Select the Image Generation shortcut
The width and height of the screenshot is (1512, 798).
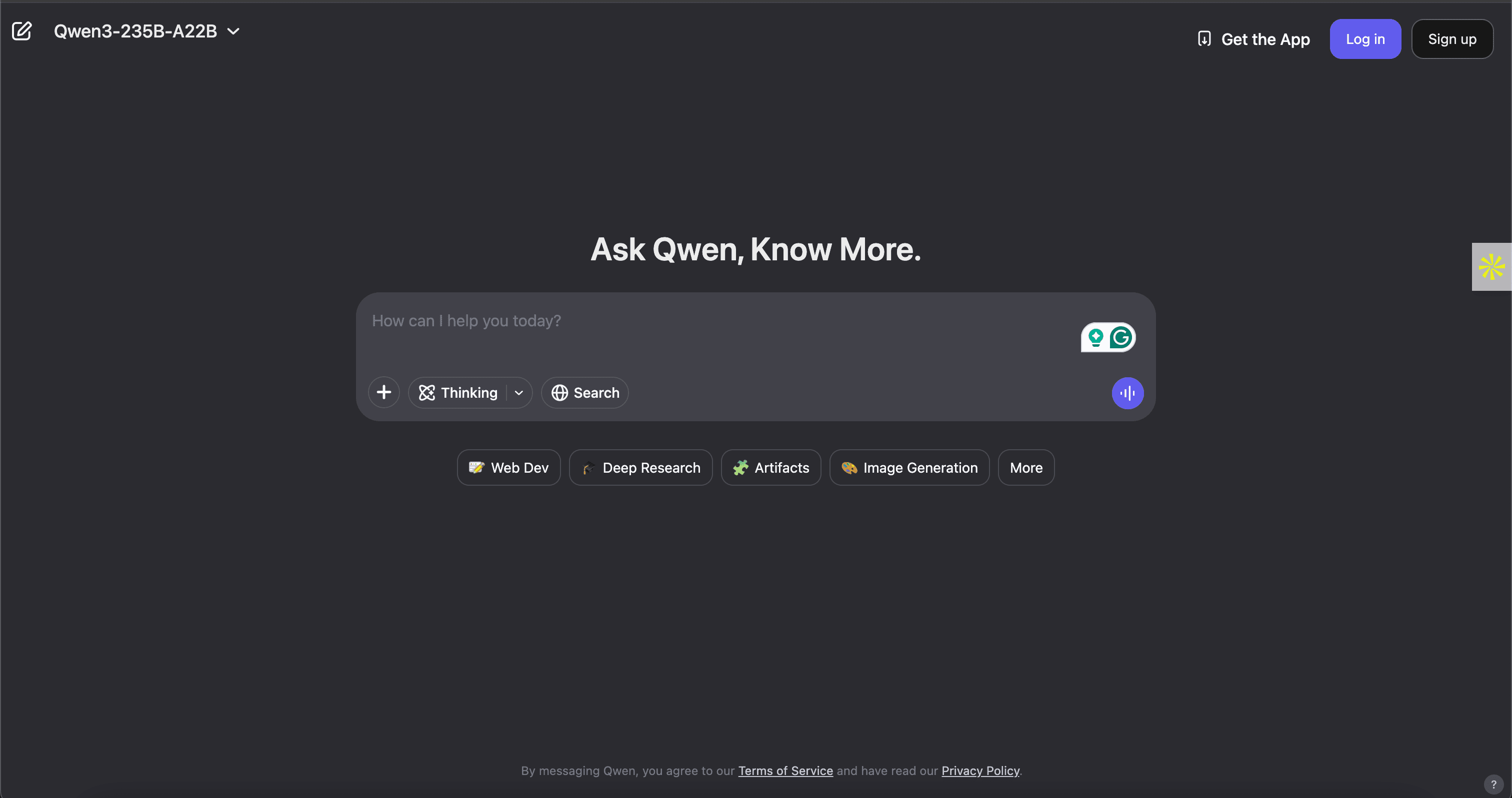pos(909,468)
